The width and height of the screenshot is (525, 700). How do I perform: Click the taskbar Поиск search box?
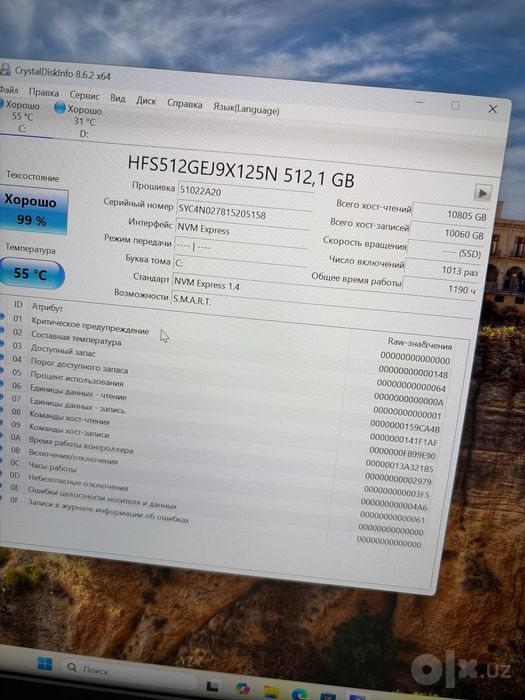[x=128, y=671]
